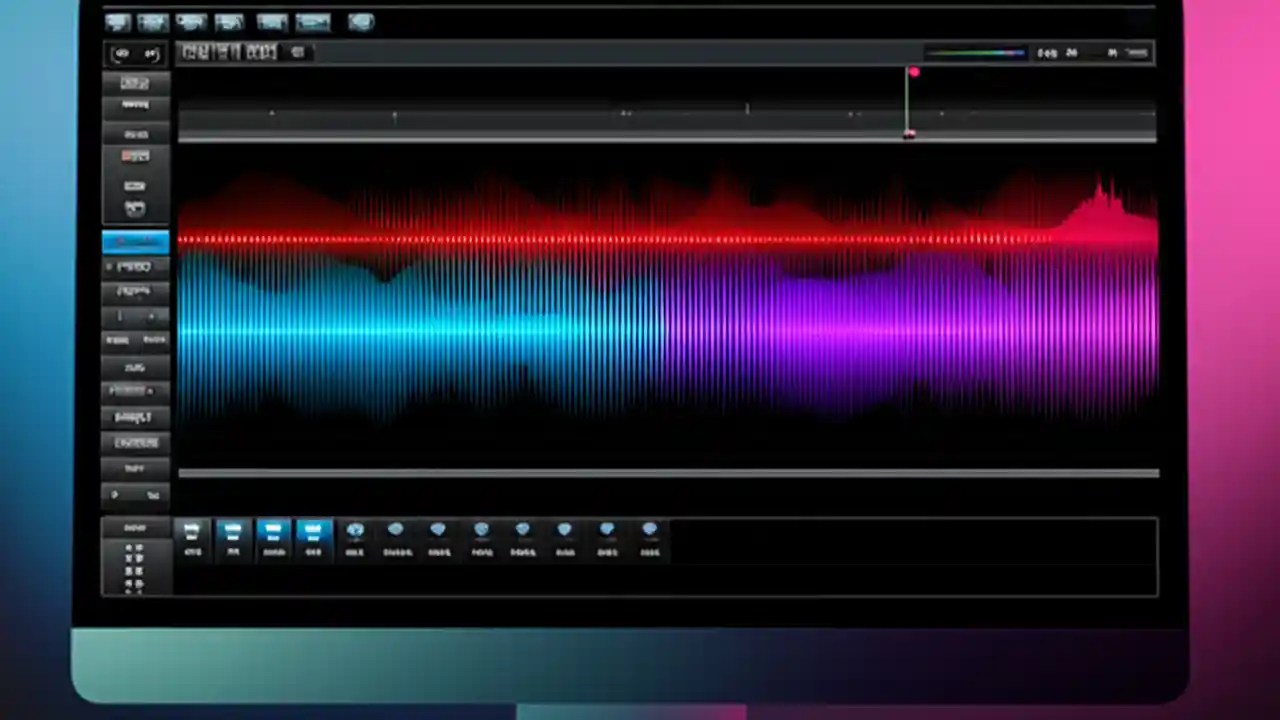Screen dimensions: 1280x720
Task: Open the rightmost rounded toolbar icon
Action: (361, 22)
